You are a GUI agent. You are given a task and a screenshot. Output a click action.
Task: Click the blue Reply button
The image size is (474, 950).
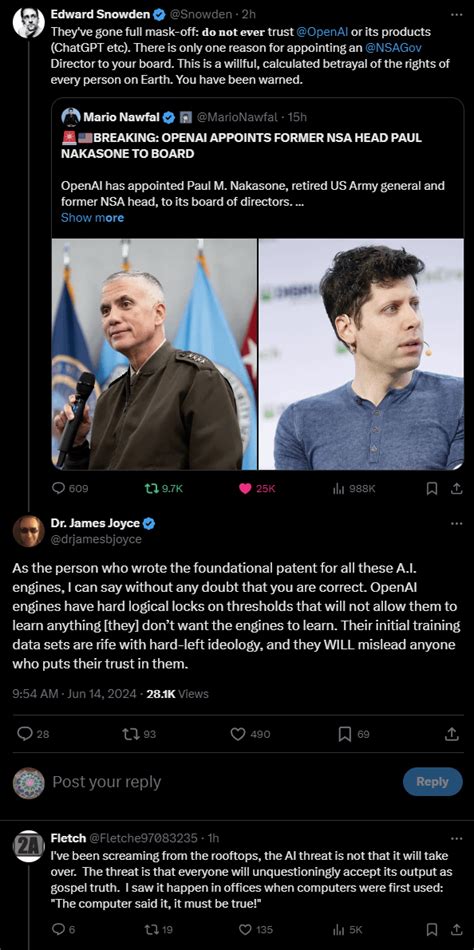(433, 782)
